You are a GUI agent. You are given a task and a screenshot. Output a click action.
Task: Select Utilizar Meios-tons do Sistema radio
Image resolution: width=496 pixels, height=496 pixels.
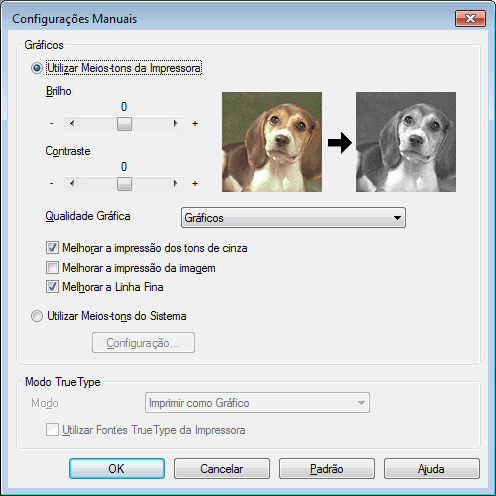37,316
